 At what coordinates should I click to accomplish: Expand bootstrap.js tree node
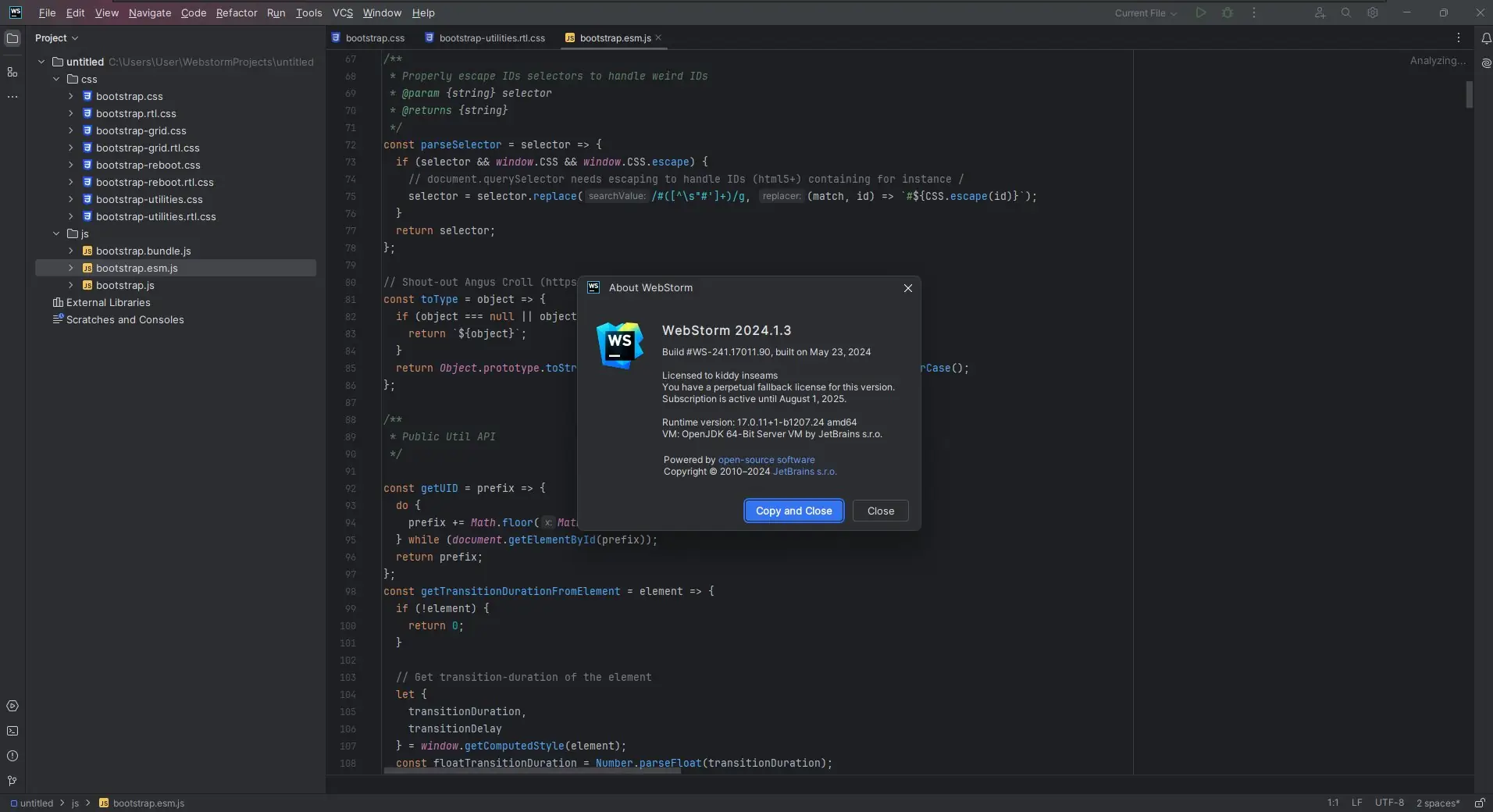pyautogui.click(x=71, y=285)
